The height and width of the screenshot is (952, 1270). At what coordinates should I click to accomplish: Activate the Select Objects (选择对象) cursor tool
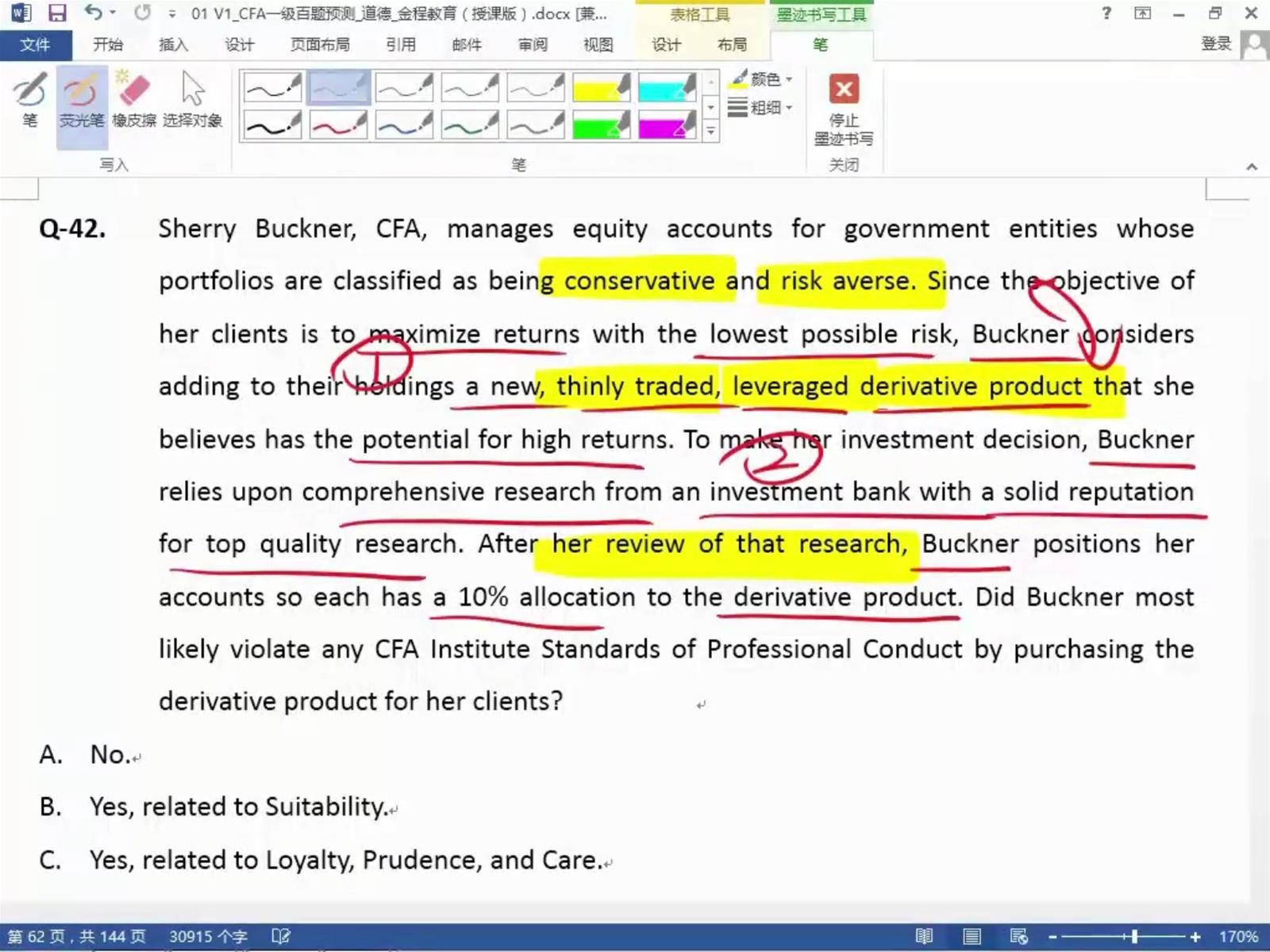click(x=192, y=100)
